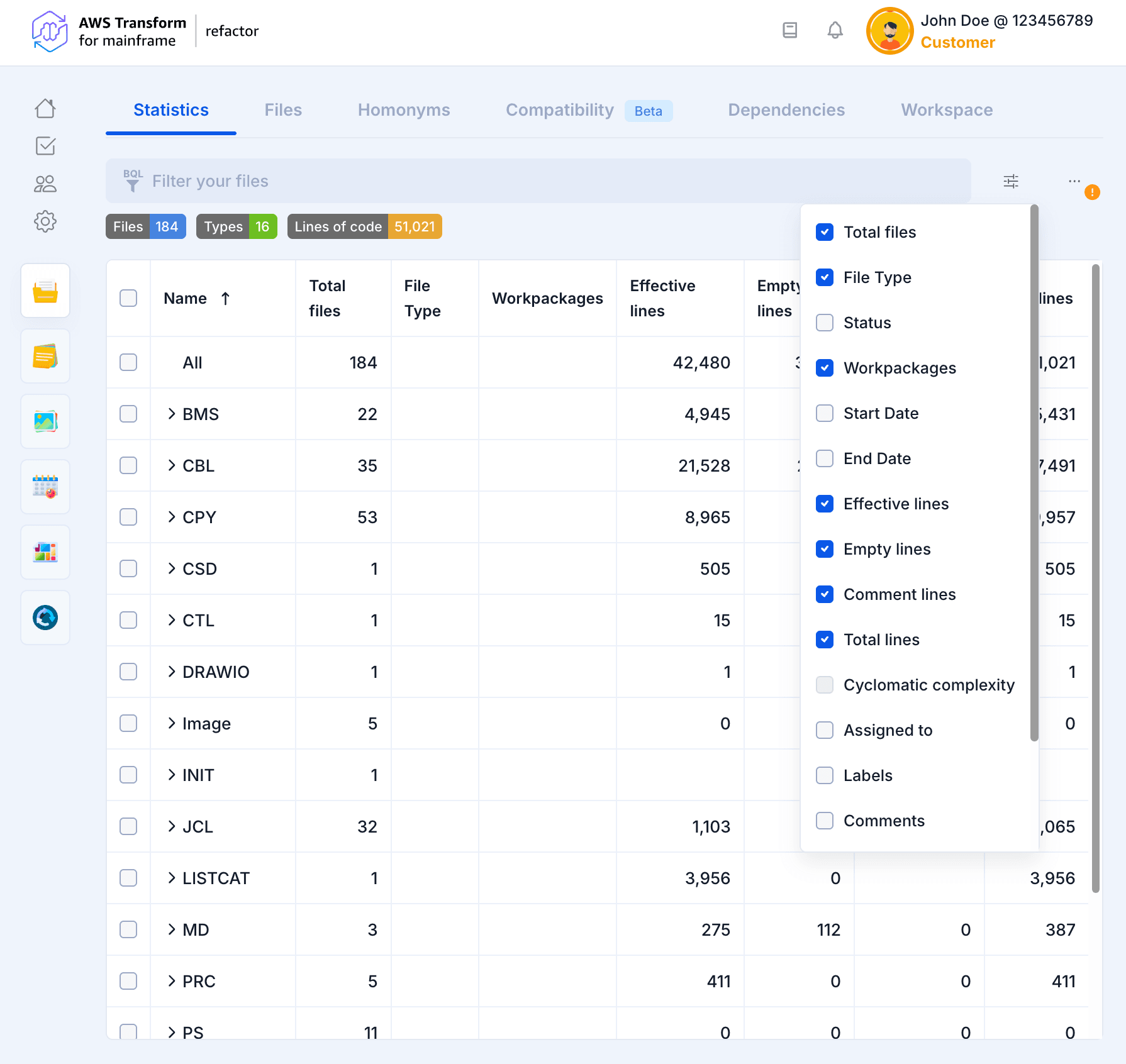Click the tasks checkmark sidebar icon
The width and height of the screenshot is (1126, 1064).
pos(45,146)
